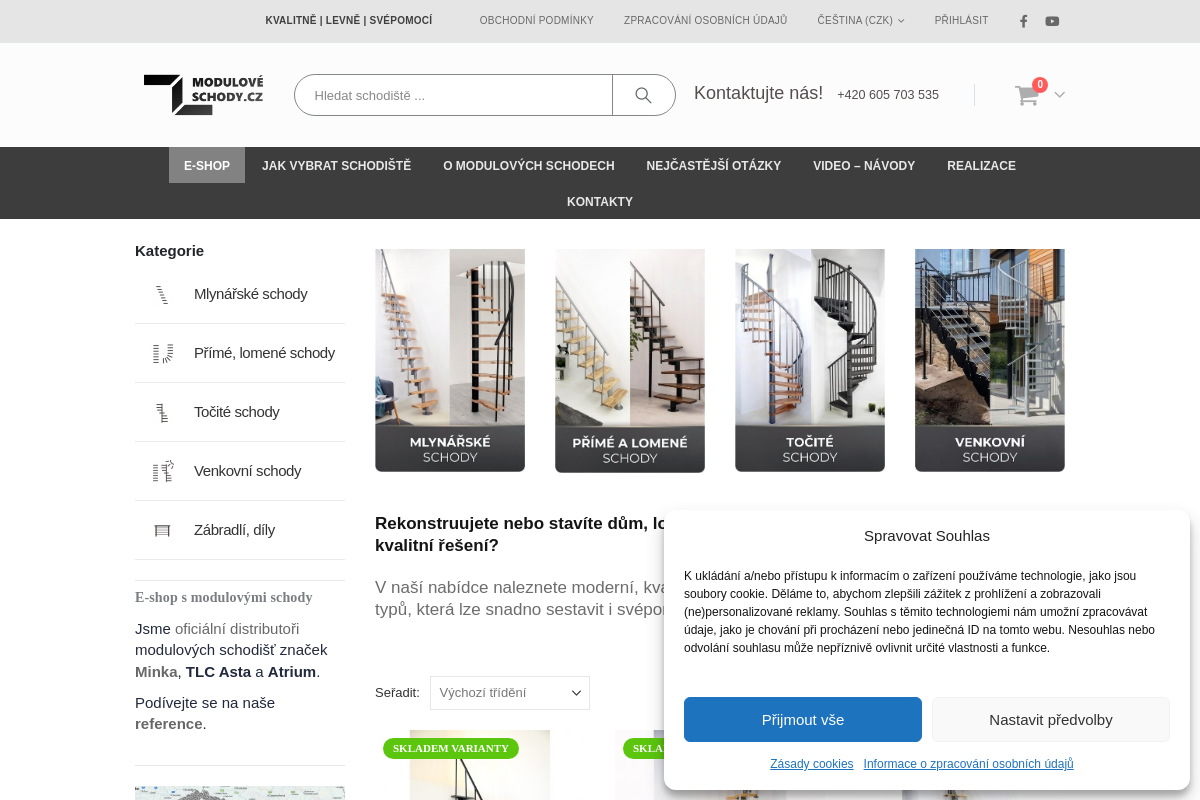
Task: Open the E-SHOP menu item
Action: point(207,165)
